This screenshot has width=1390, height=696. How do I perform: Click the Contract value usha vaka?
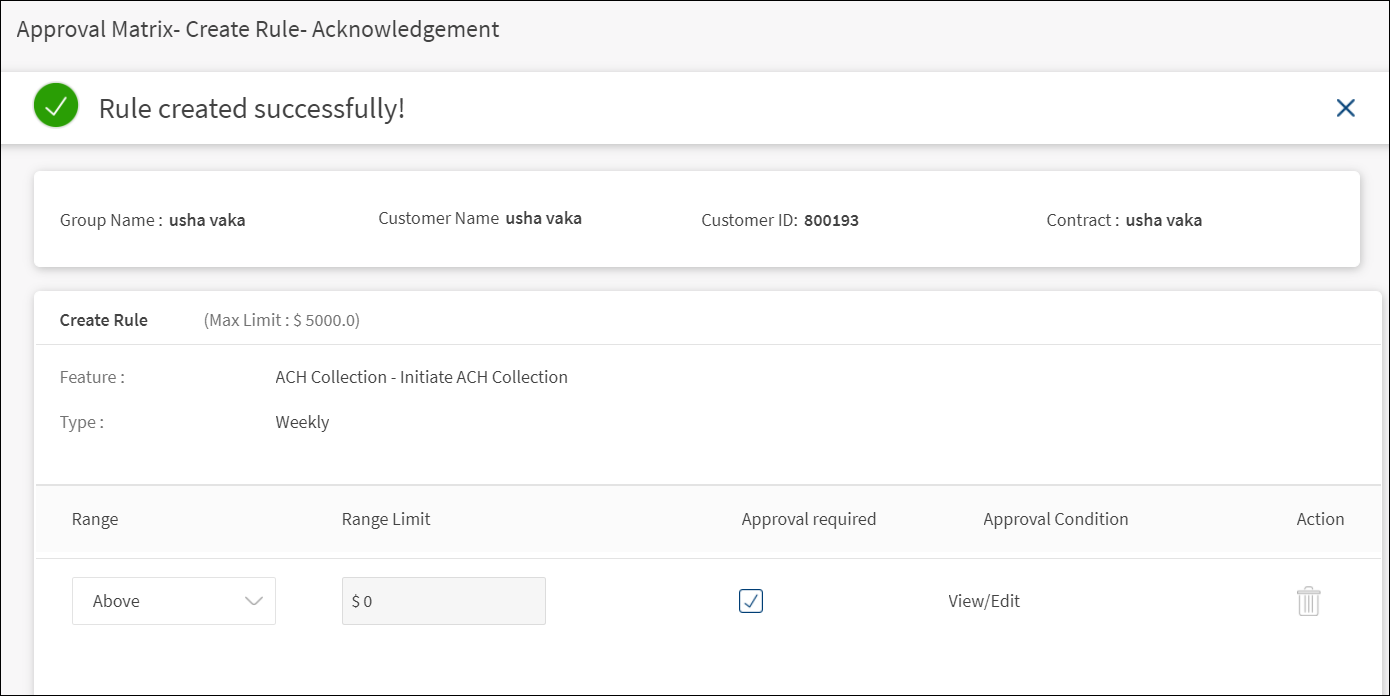pyautogui.click(x=1163, y=220)
